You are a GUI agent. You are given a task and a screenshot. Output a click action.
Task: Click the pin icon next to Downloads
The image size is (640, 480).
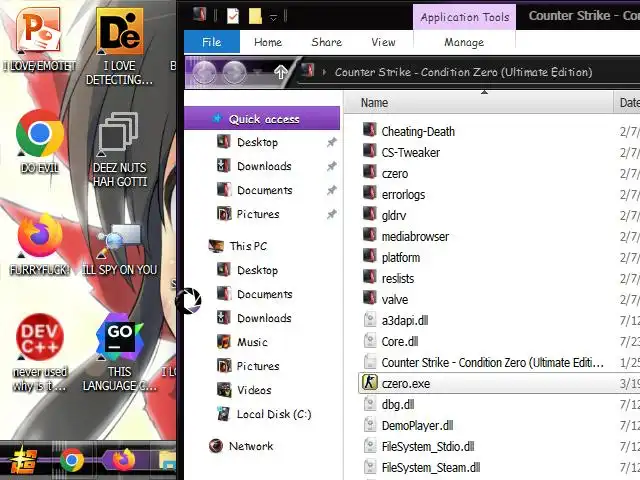click(332, 166)
